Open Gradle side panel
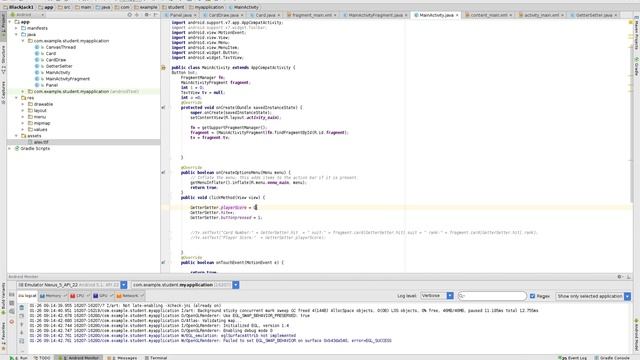This screenshot has height=360, width=640. [636, 67]
